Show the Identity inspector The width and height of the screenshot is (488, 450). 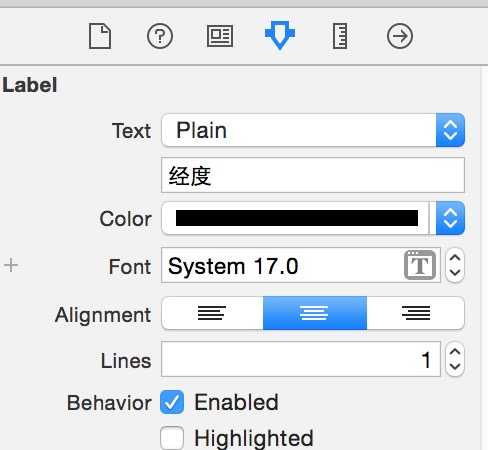(x=220, y=36)
